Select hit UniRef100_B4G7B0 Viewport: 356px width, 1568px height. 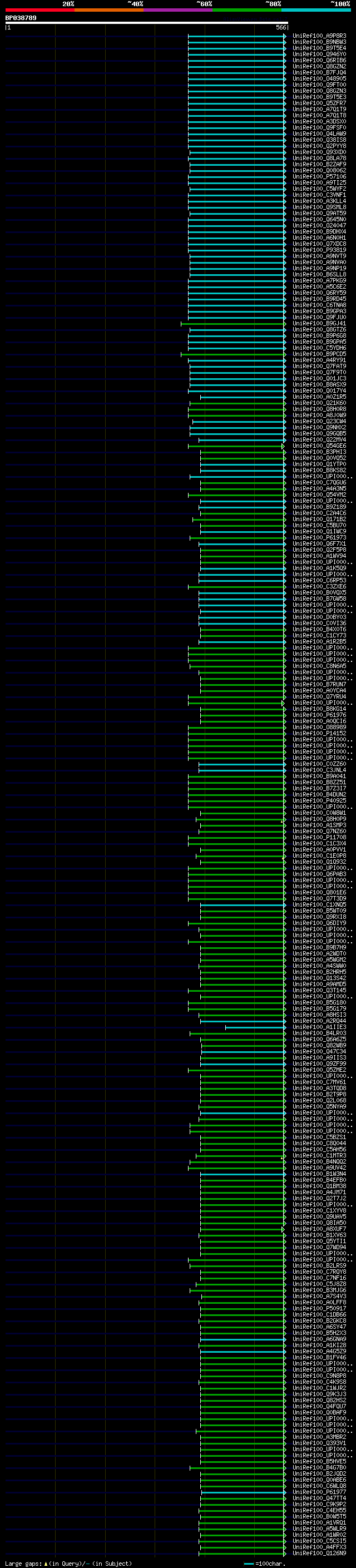[x=319, y=1467]
